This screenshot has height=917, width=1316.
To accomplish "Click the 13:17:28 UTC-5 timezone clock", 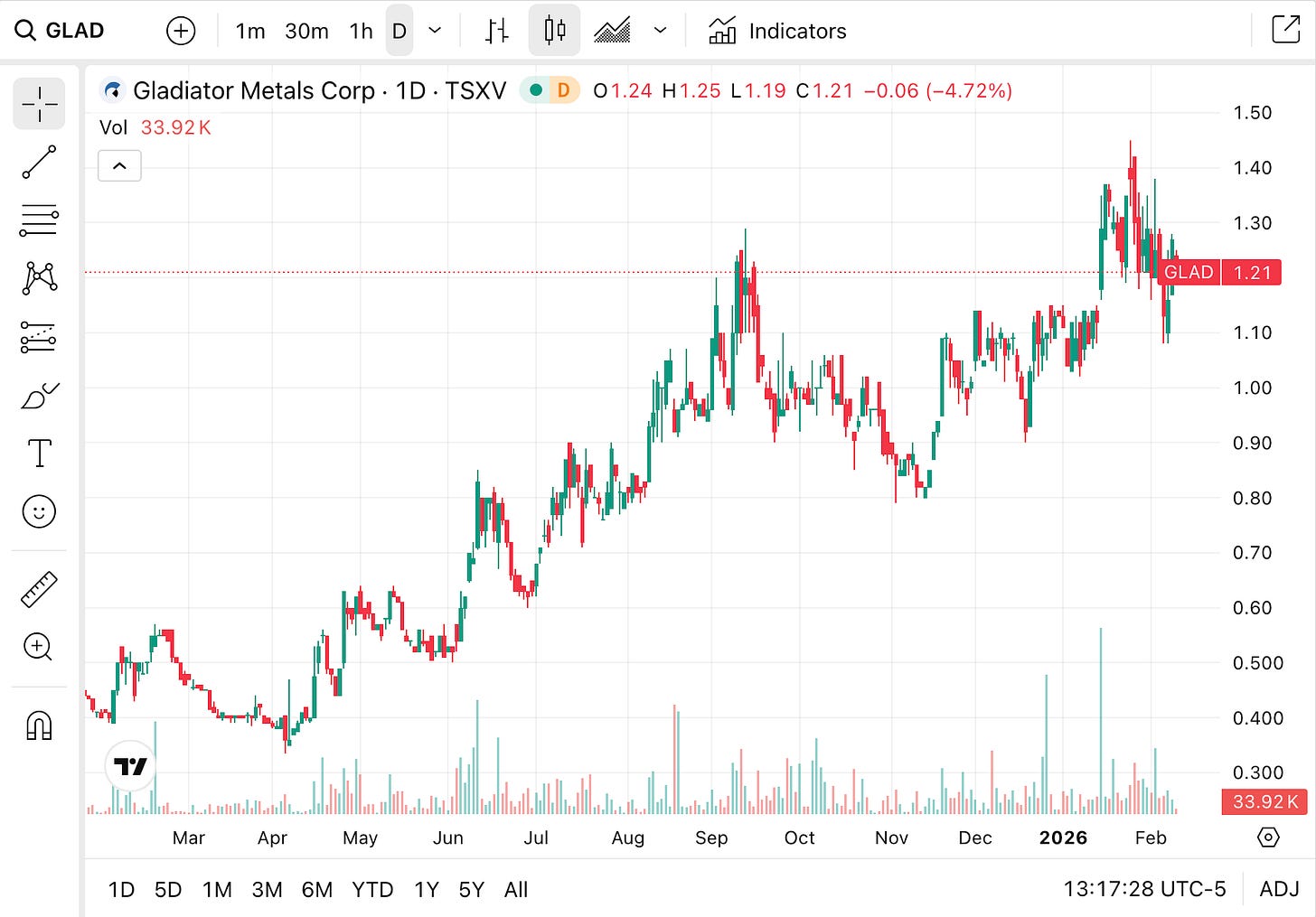I will [x=1144, y=890].
